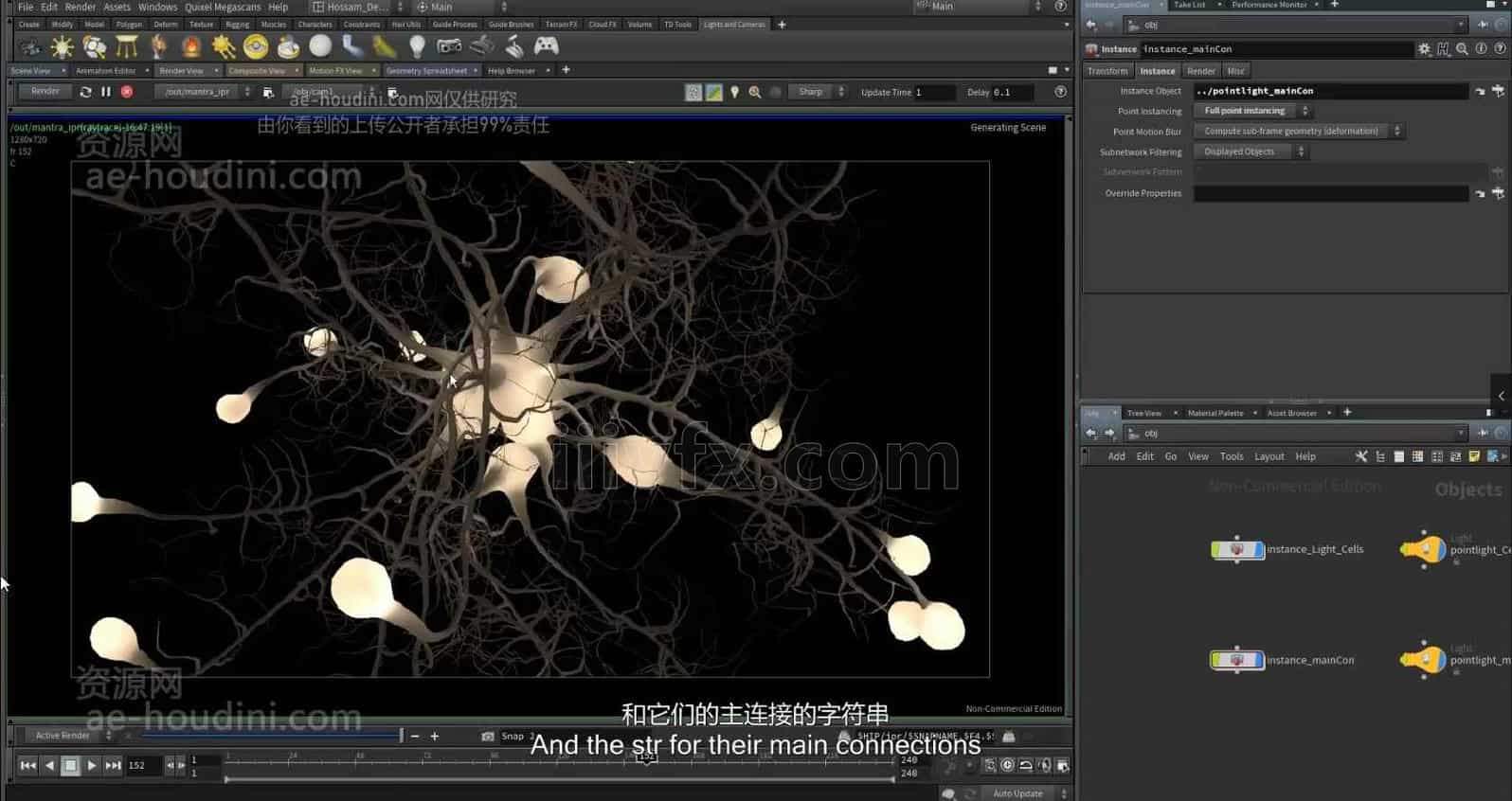Select the Point Light shelf tool

62,45
